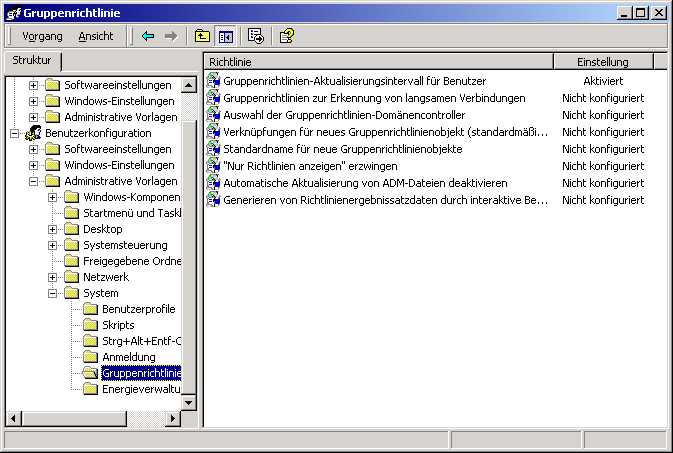Select policy 'Gruppenrichtlinien zur Erkennung von langsamen Verbindungen'

tap(374, 98)
